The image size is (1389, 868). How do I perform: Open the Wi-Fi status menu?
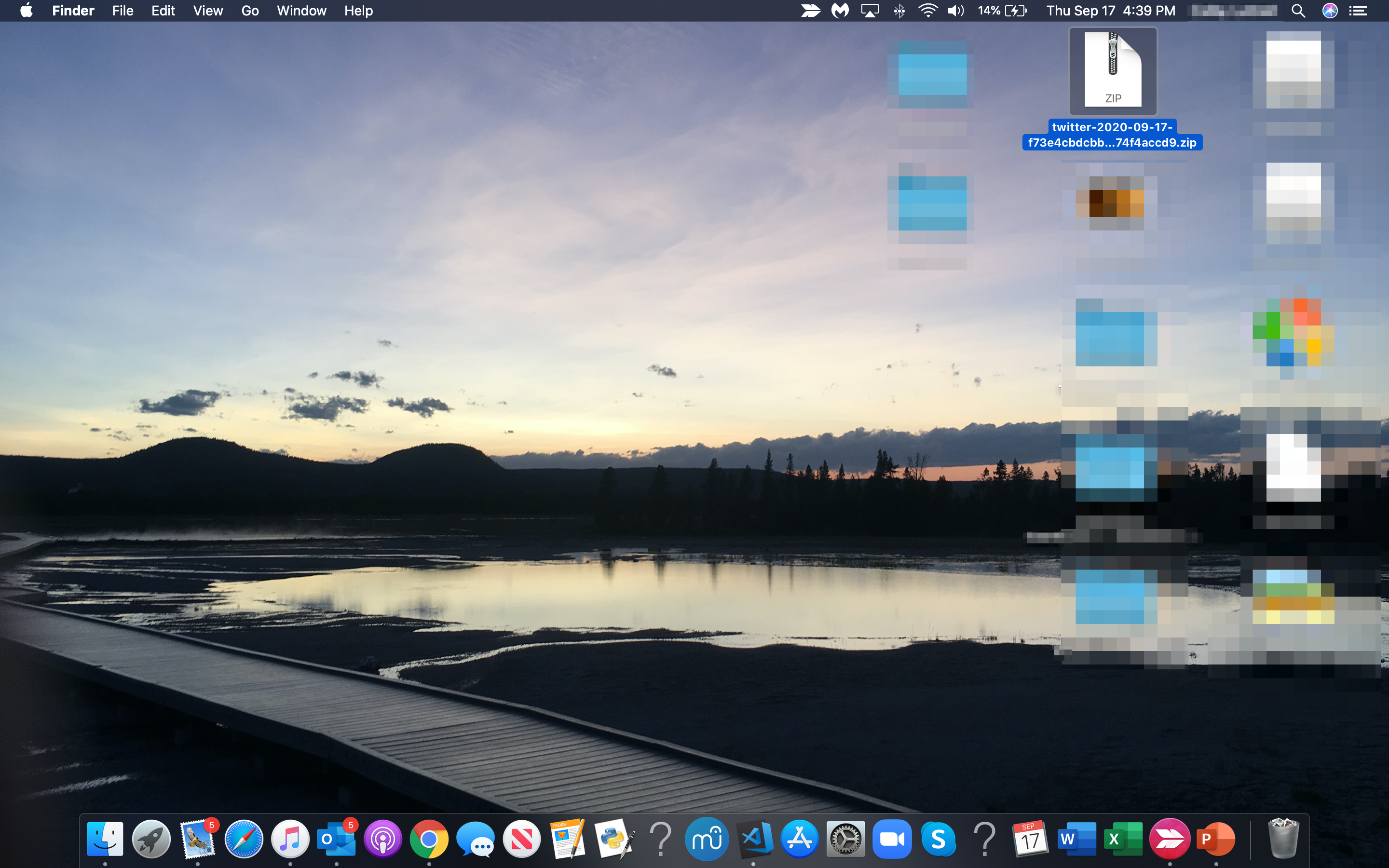pyautogui.click(x=927, y=11)
